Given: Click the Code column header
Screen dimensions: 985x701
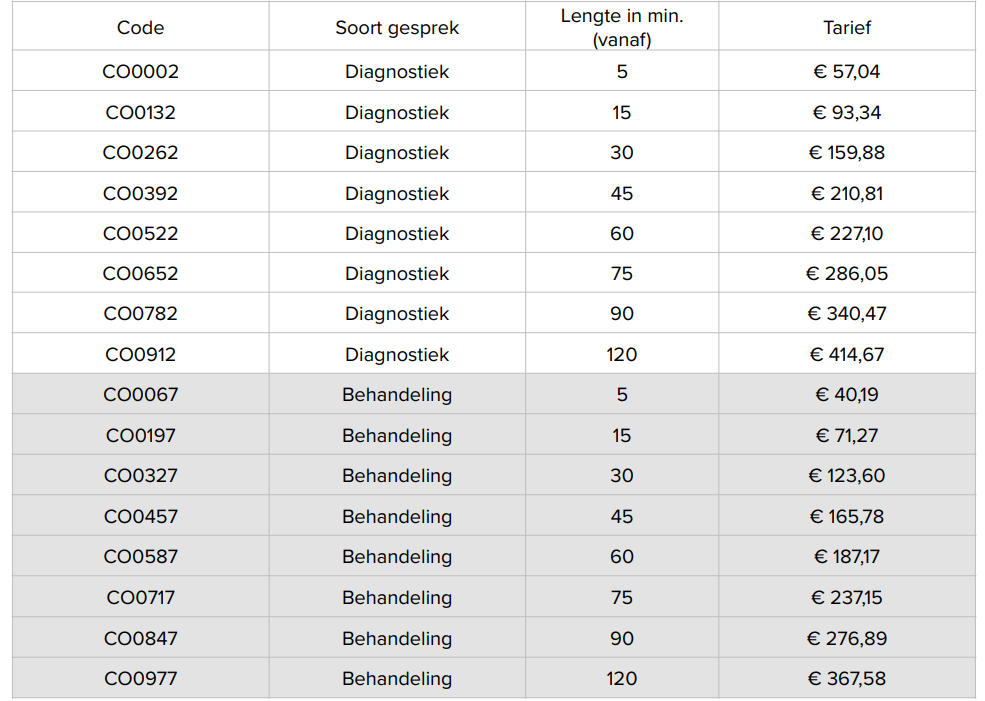Looking at the screenshot, I should click(140, 28).
